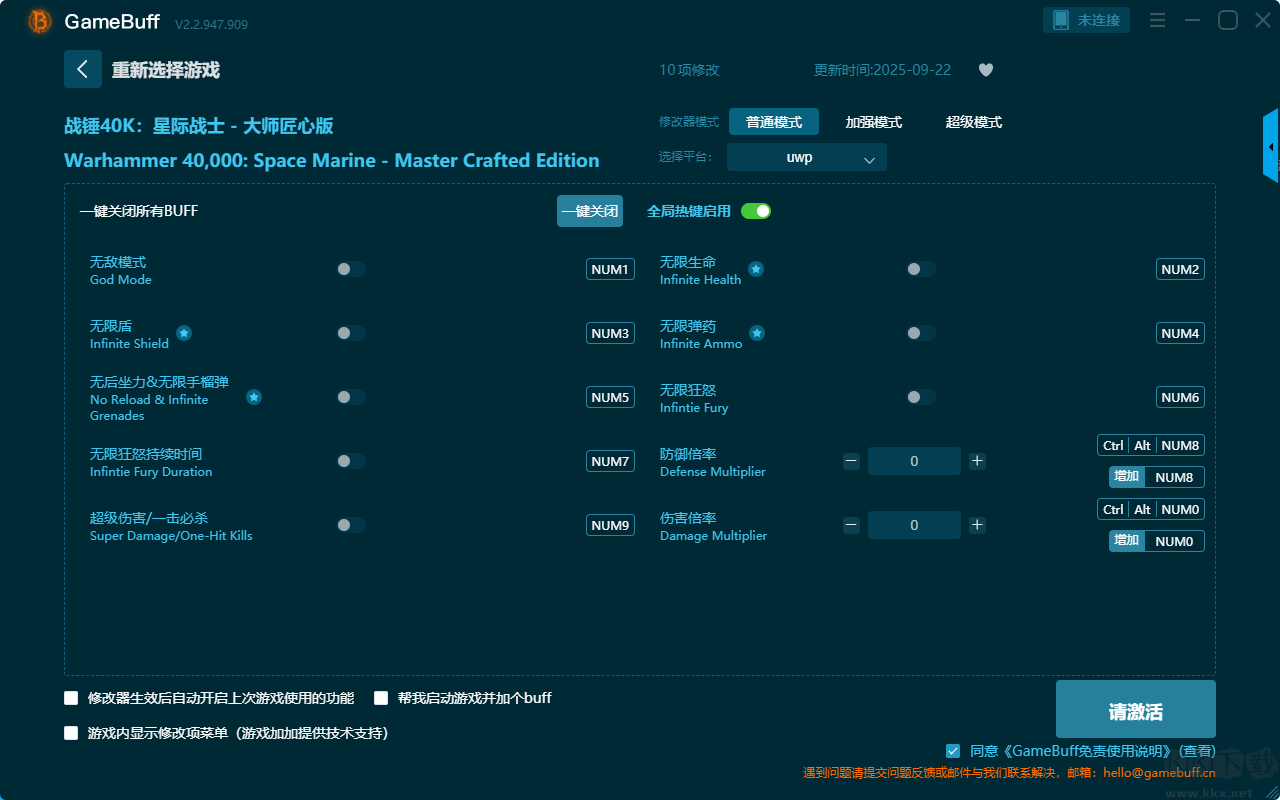Click the phone connection icon
The image size is (1280, 800).
point(1061,20)
